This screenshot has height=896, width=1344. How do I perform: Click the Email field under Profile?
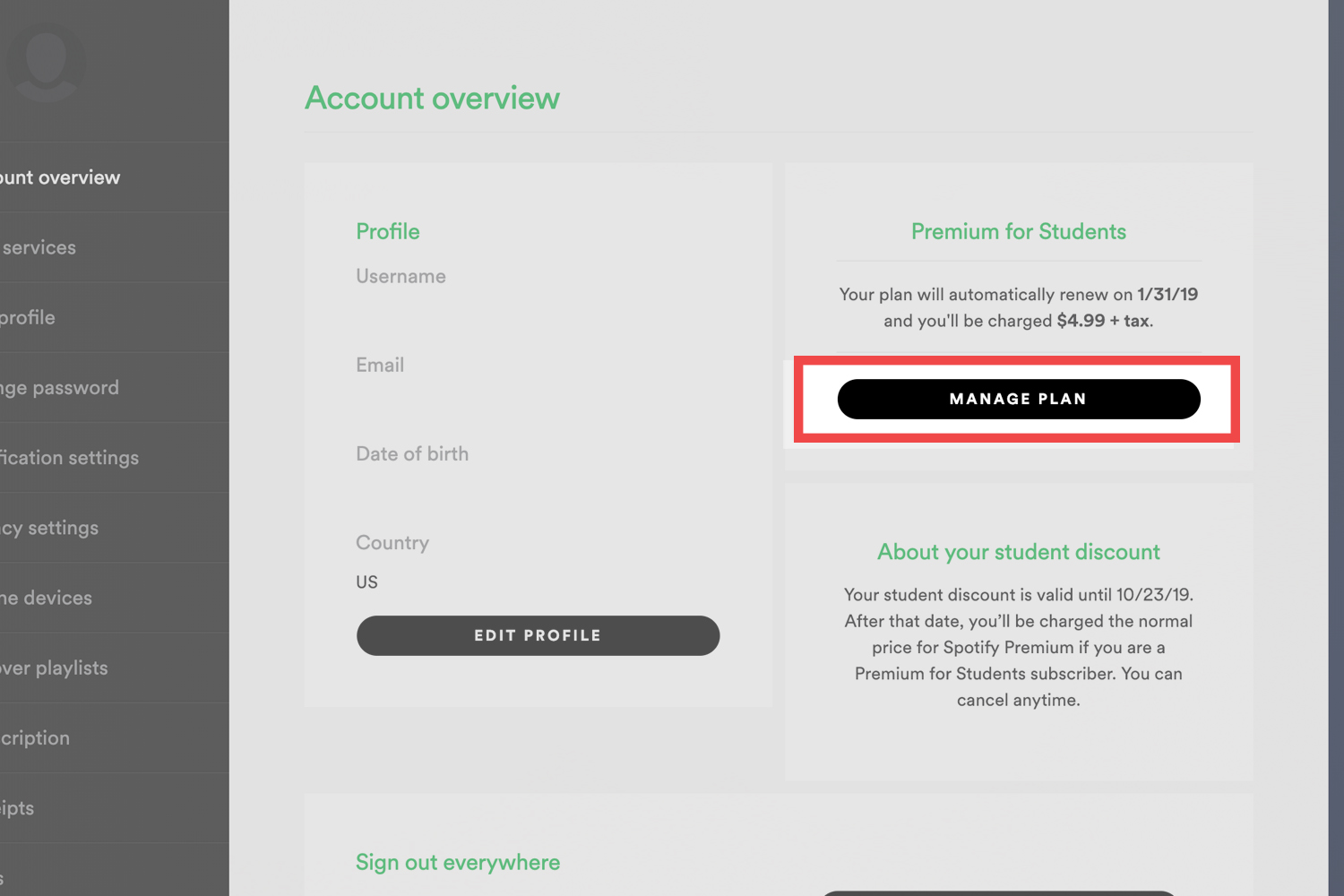(x=380, y=365)
